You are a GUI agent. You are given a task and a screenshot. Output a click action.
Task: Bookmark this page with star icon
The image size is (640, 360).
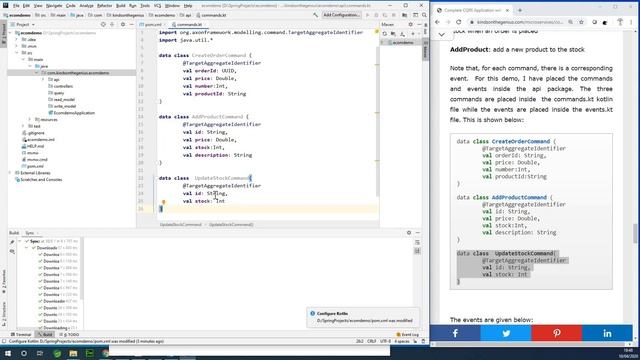tap(581, 22)
